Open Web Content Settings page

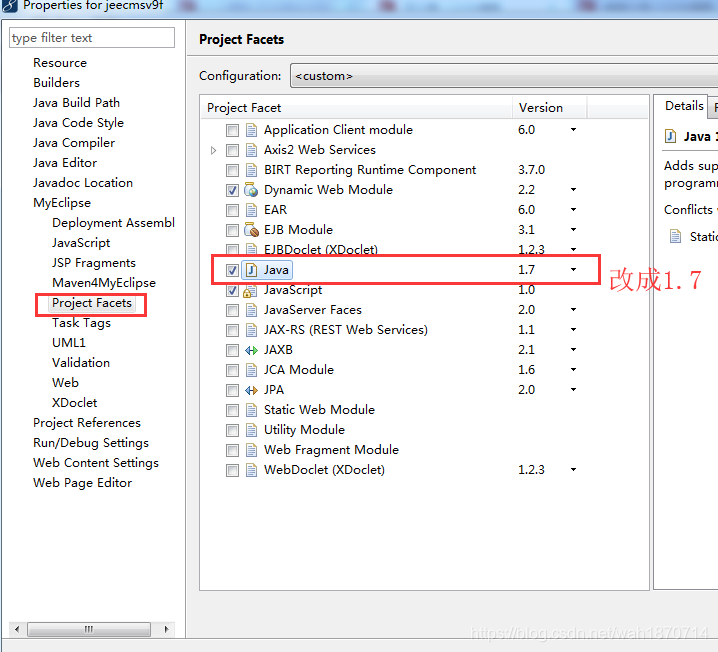click(96, 463)
